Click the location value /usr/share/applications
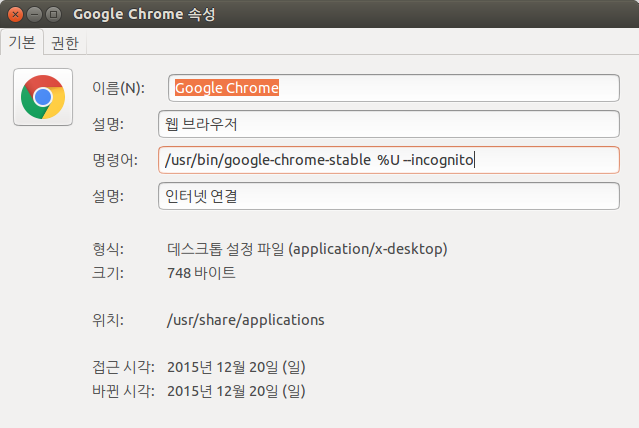The height and width of the screenshot is (428, 639). coord(246,320)
